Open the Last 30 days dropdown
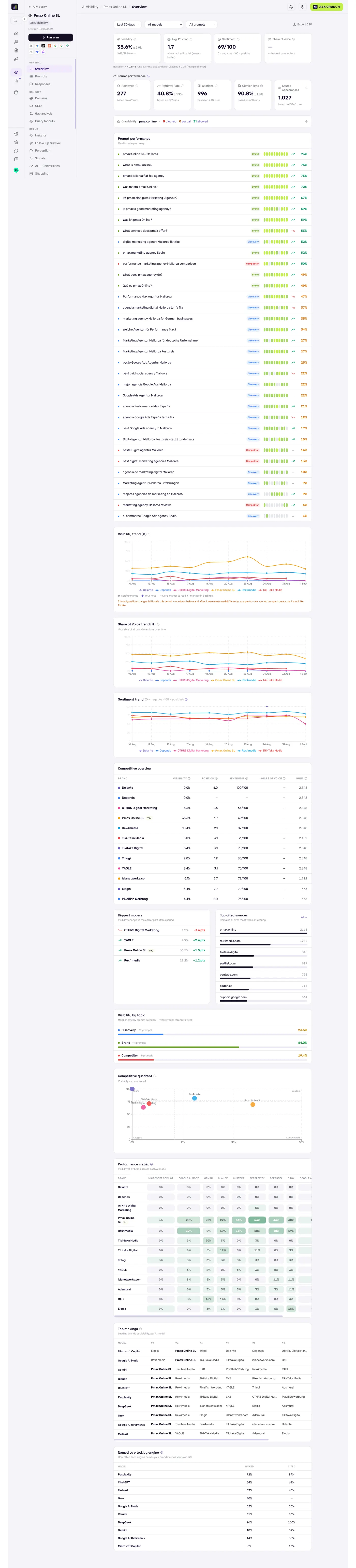 128,24
